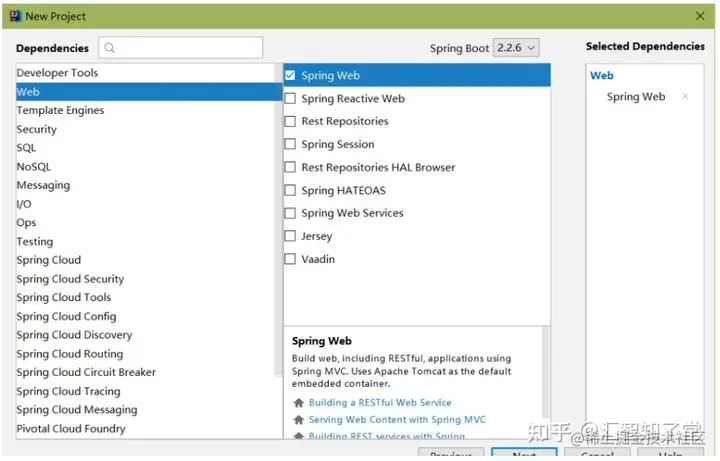Click the Web group heading in Selected Dependencies
This screenshot has width=720, height=461.
(602, 75)
